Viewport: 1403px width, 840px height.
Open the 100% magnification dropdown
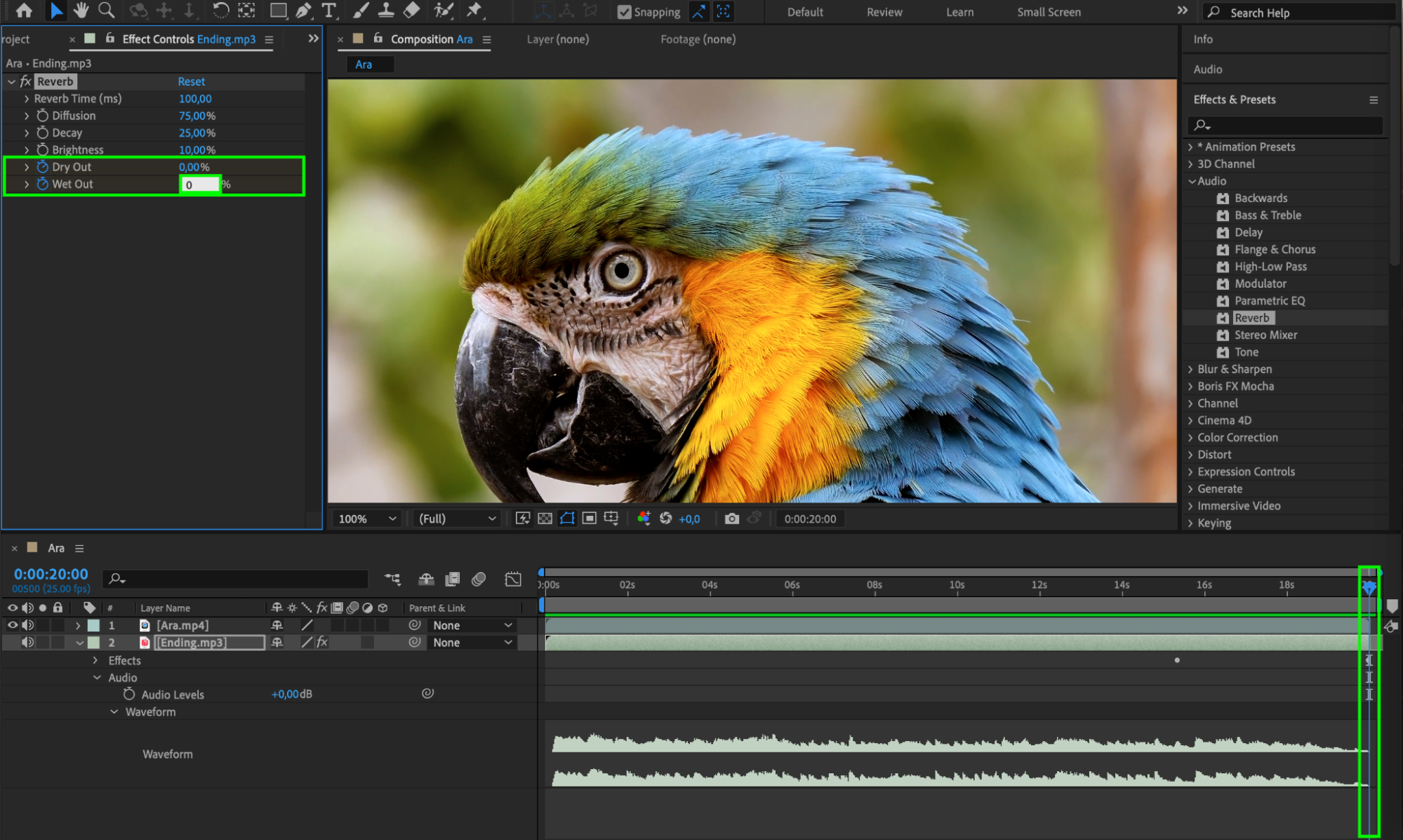click(367, 519)
